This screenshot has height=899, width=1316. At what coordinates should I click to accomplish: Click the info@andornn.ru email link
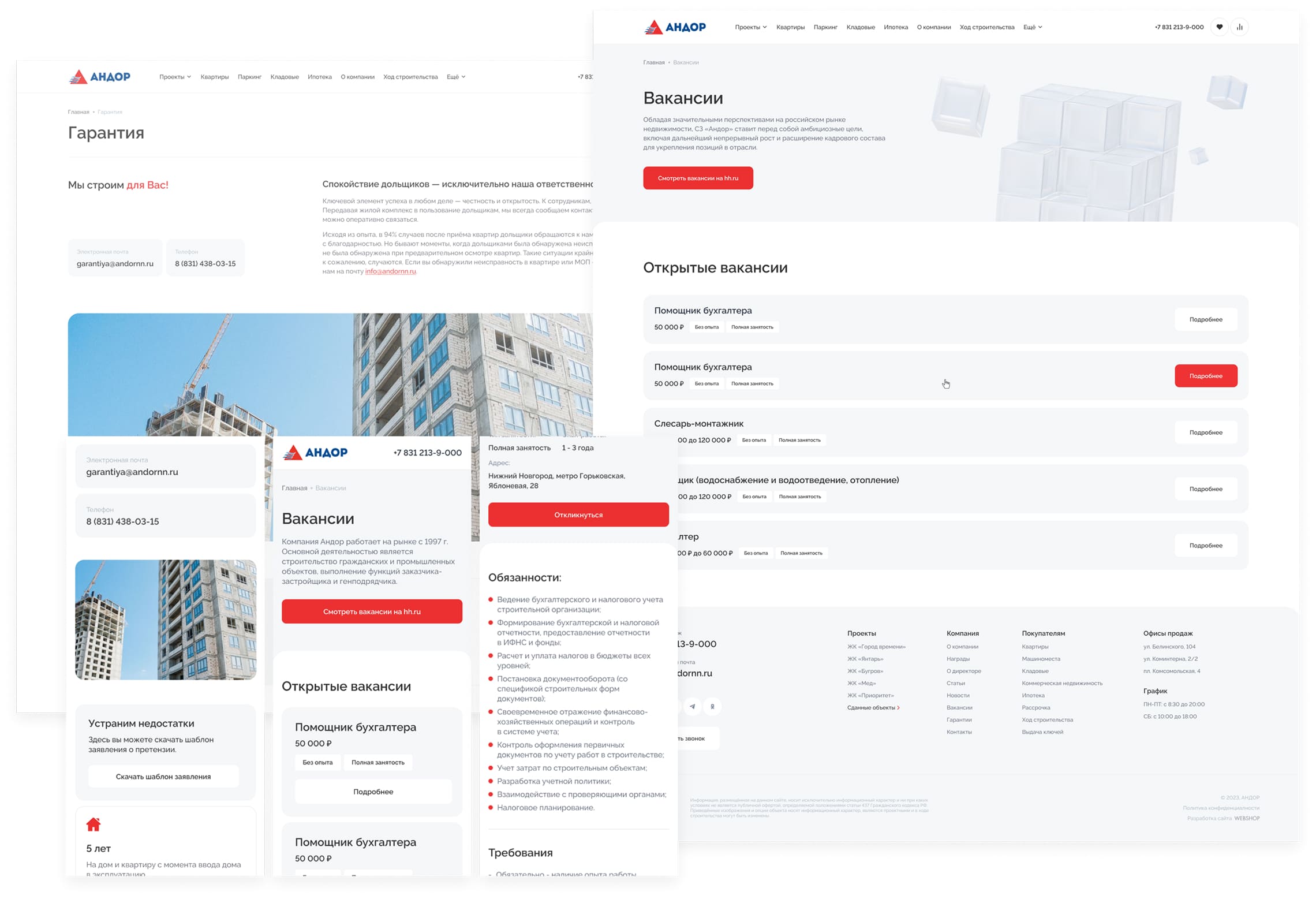pos(390,271)
